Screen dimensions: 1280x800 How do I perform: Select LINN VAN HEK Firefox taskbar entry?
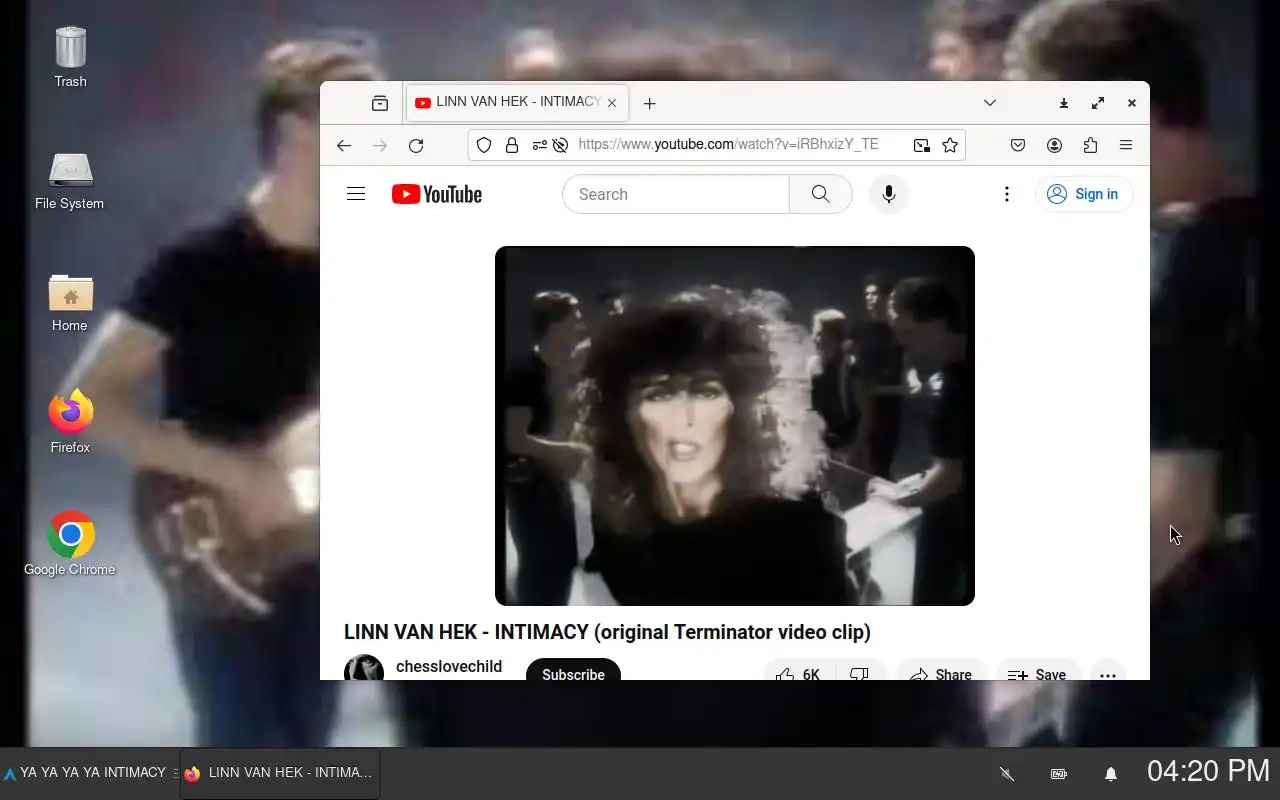[x=280, y=773]
